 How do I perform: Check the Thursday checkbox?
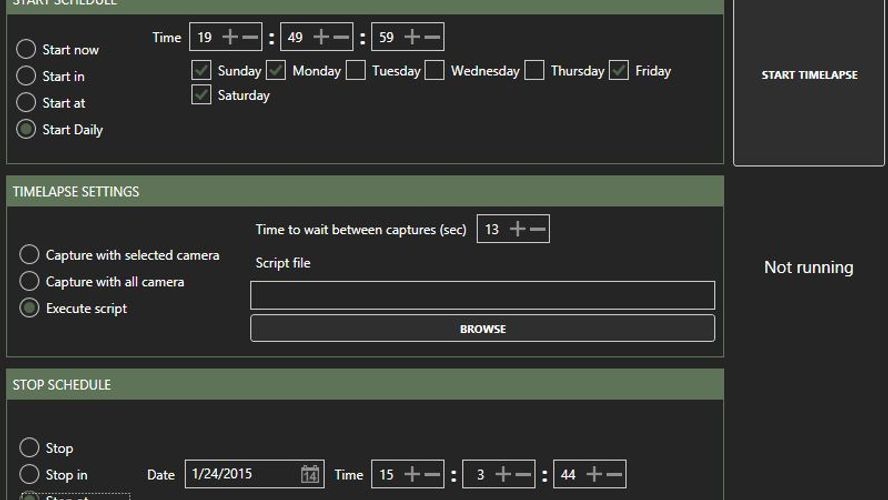(534, 70)
